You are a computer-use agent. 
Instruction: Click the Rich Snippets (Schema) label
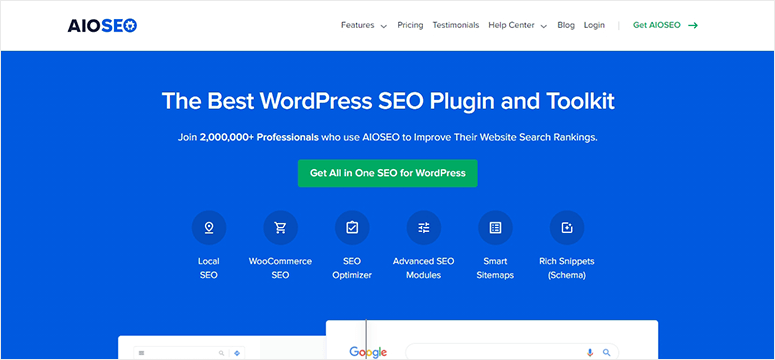[x=567, y=268]
